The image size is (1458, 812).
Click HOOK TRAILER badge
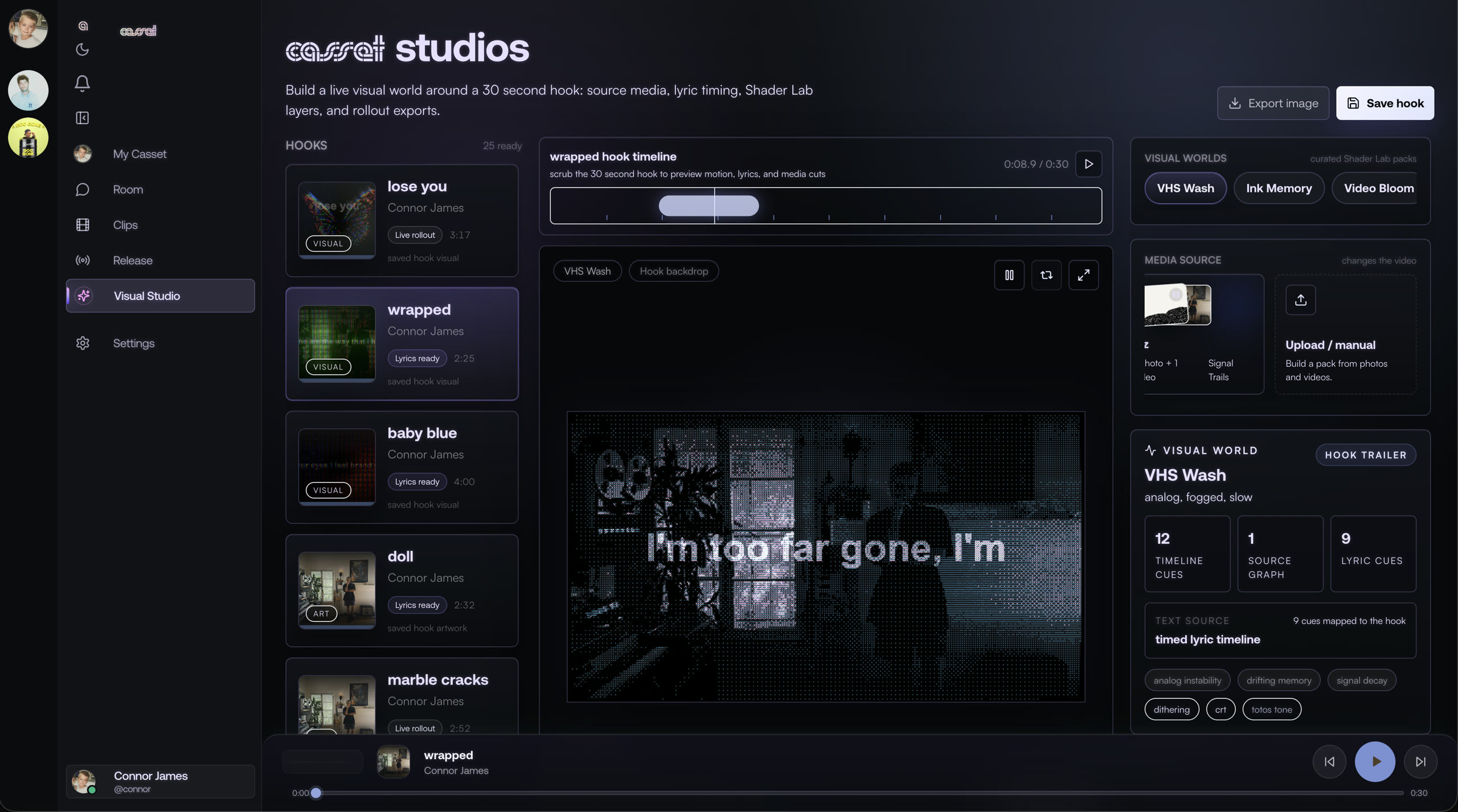(1366, 455)
